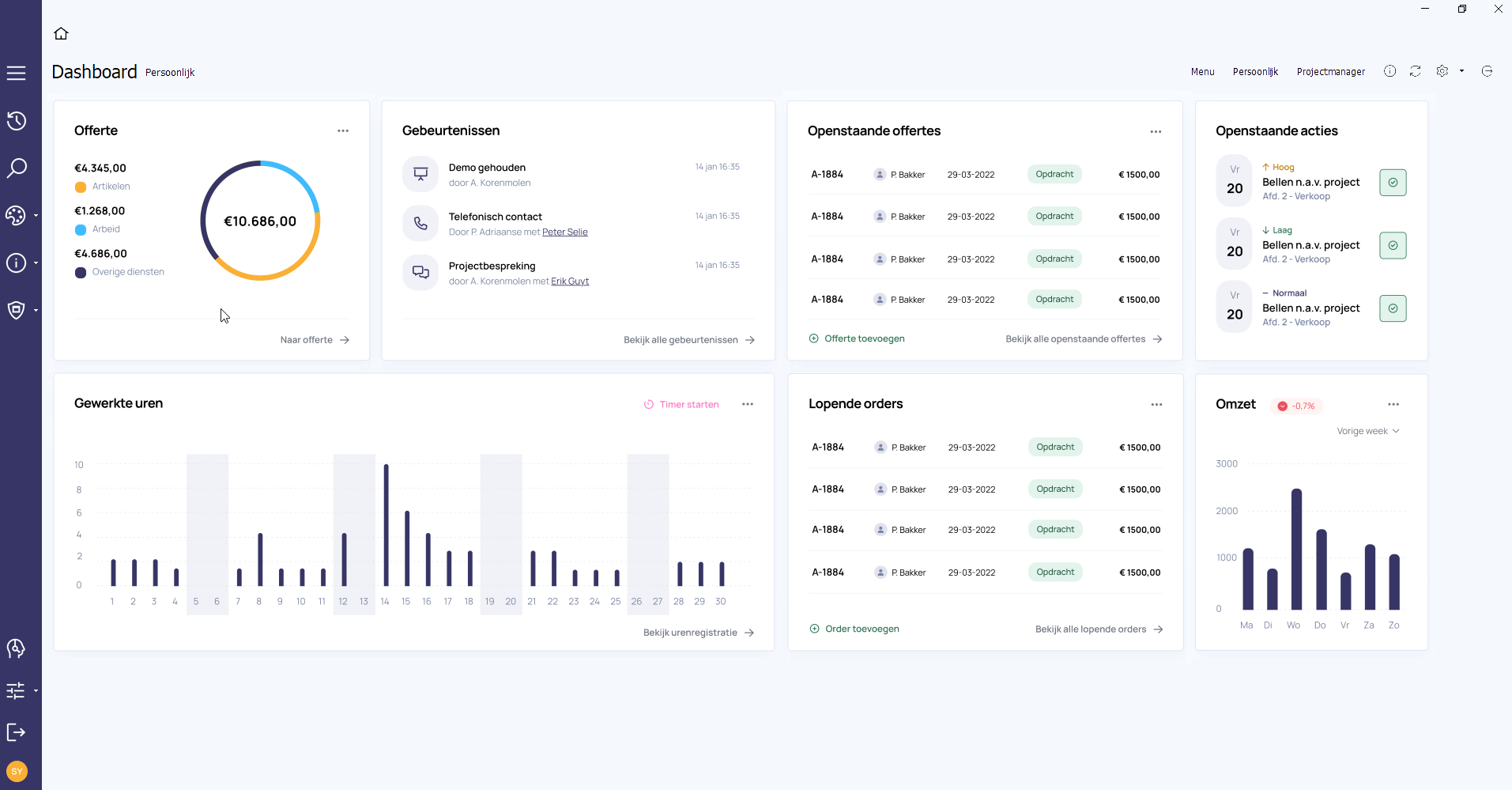Open the search magnifier in sidebar
Viewport: 1512px width, 790px height.
tap(17, 168)
